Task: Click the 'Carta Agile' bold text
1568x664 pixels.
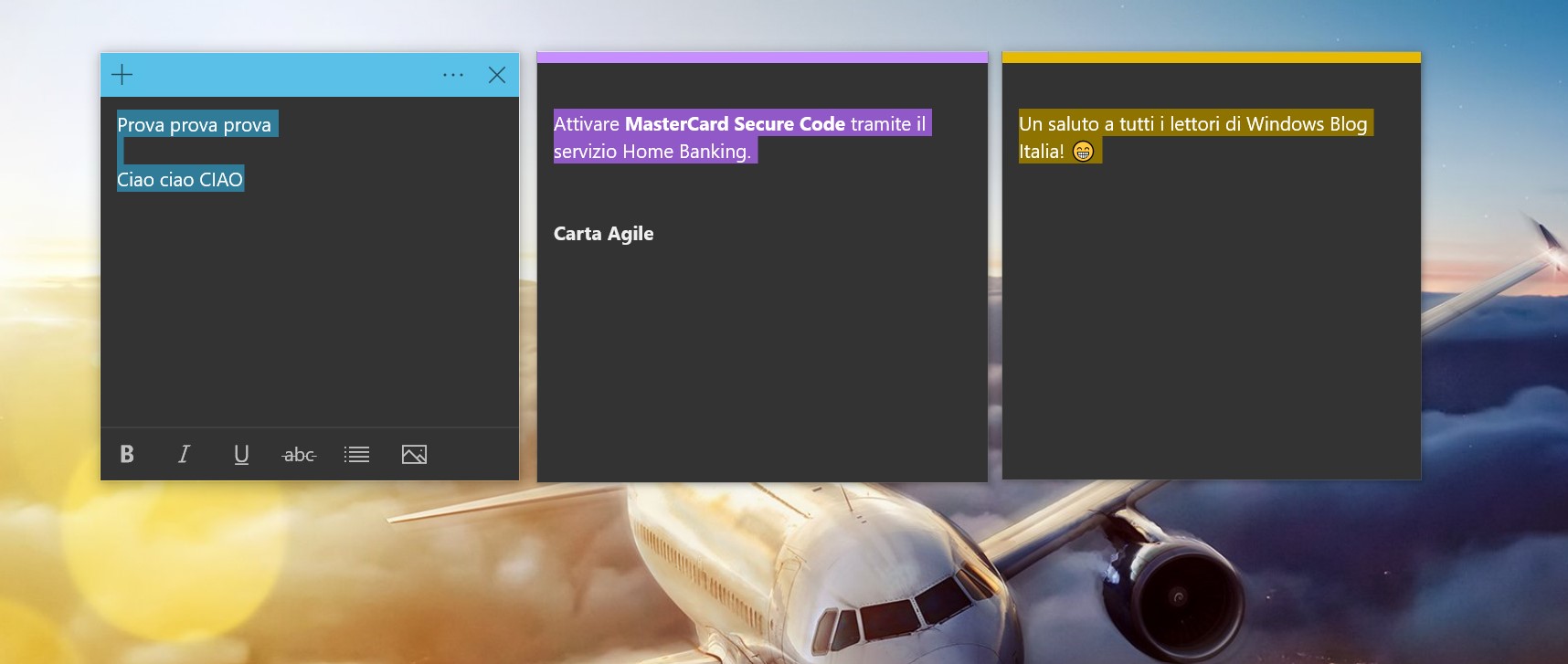Action: tap(603, 233)
